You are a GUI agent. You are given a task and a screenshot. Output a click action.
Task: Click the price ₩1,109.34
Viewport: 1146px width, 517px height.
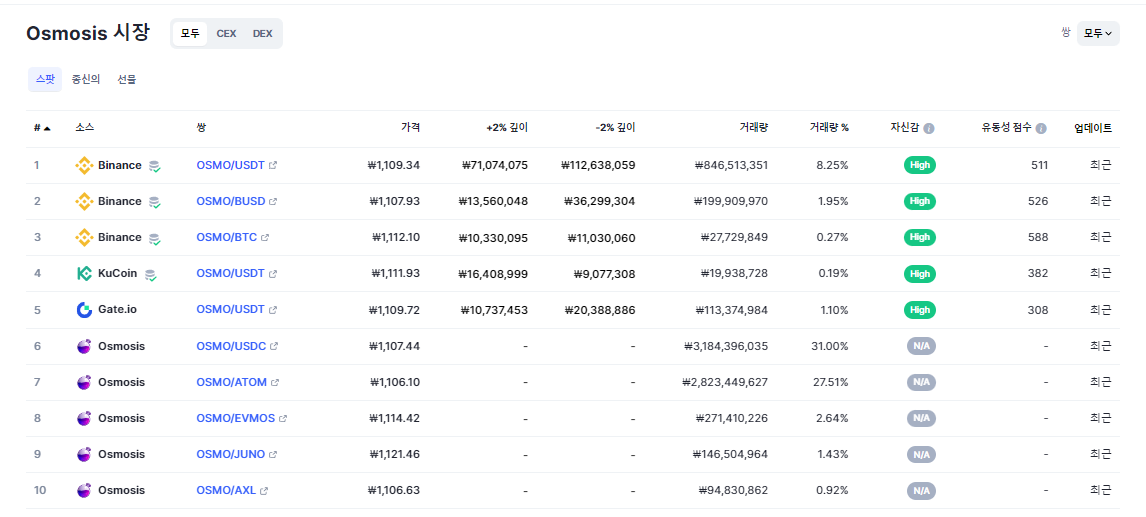coord(394,165)
